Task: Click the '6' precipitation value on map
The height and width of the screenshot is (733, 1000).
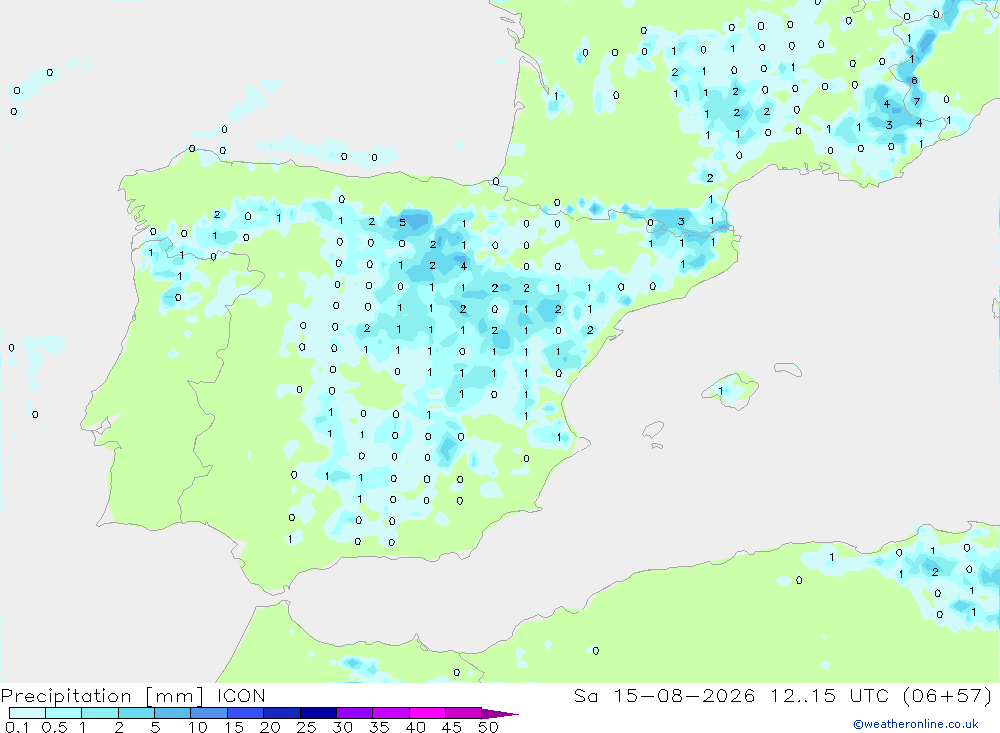Action: point(915,80)
